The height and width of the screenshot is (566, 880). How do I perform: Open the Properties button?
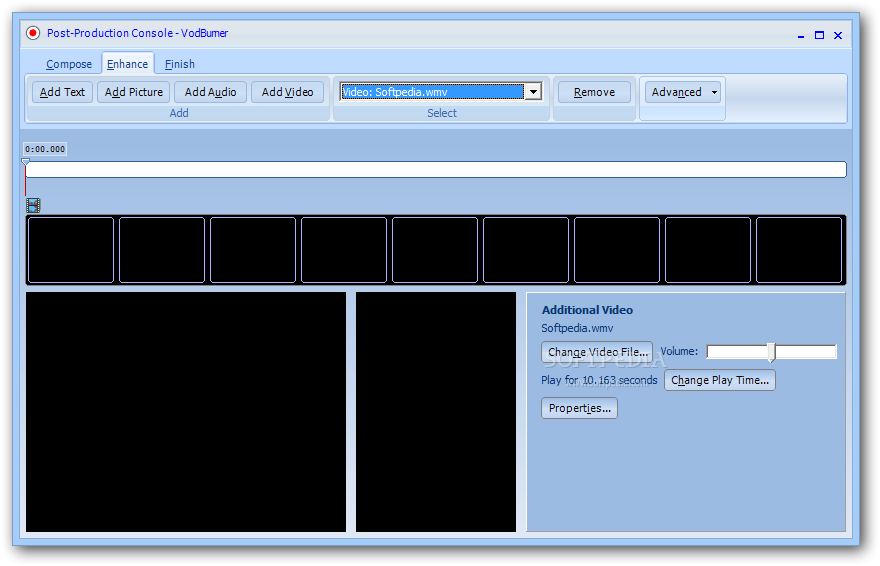click(x=580, y=408)
